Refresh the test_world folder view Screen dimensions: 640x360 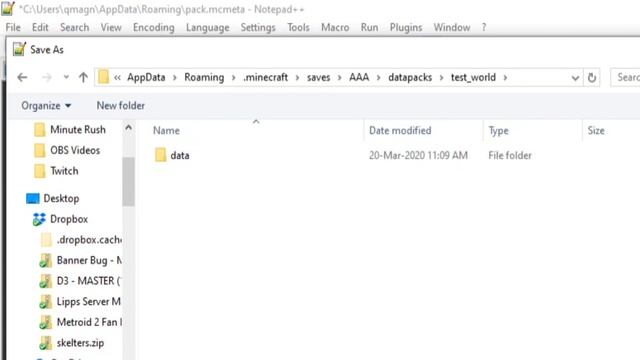592,77
